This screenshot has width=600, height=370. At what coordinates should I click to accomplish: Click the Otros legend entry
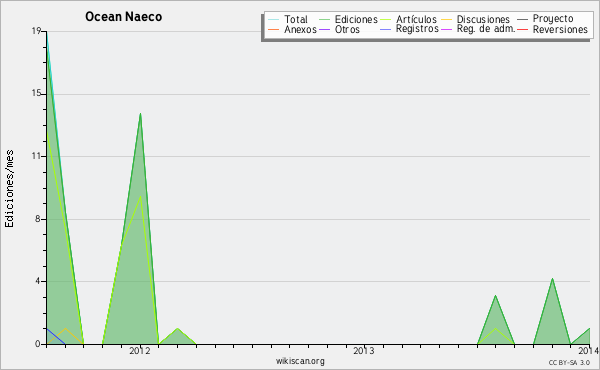pos(339,29)
